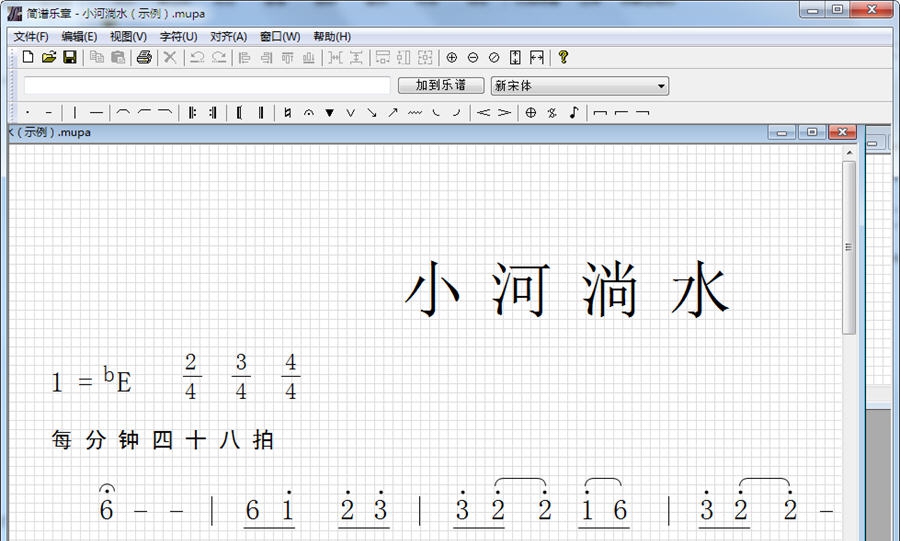Image resolution: width=900 pixels, height=541 pixels.
Task: Open the 文件(F) menu
Action: [31, 37]
